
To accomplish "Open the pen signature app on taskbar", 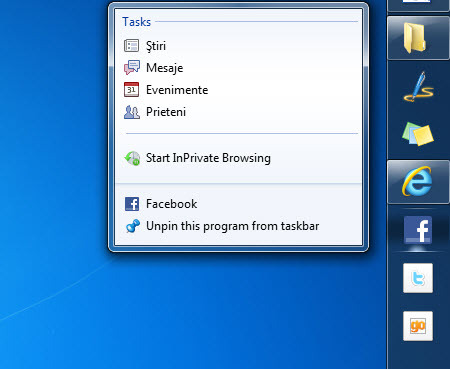I will coord(418,86).
